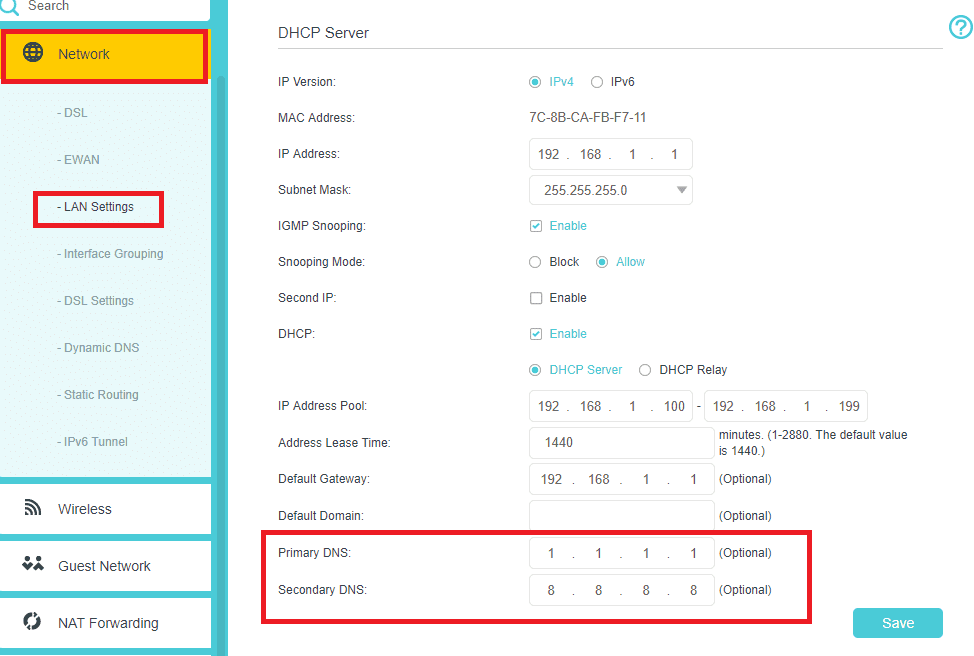Select Allow snooping mode
Image resolution: width=974 pixels, height=656 pixels.
coord(601,262)
